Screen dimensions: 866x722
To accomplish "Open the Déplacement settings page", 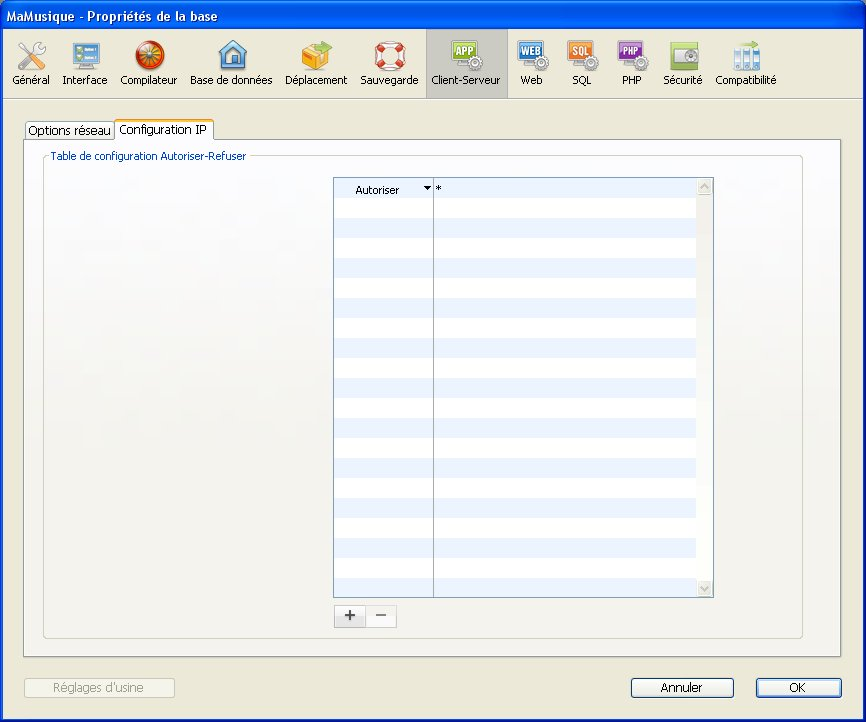I will tap(316, 63).
